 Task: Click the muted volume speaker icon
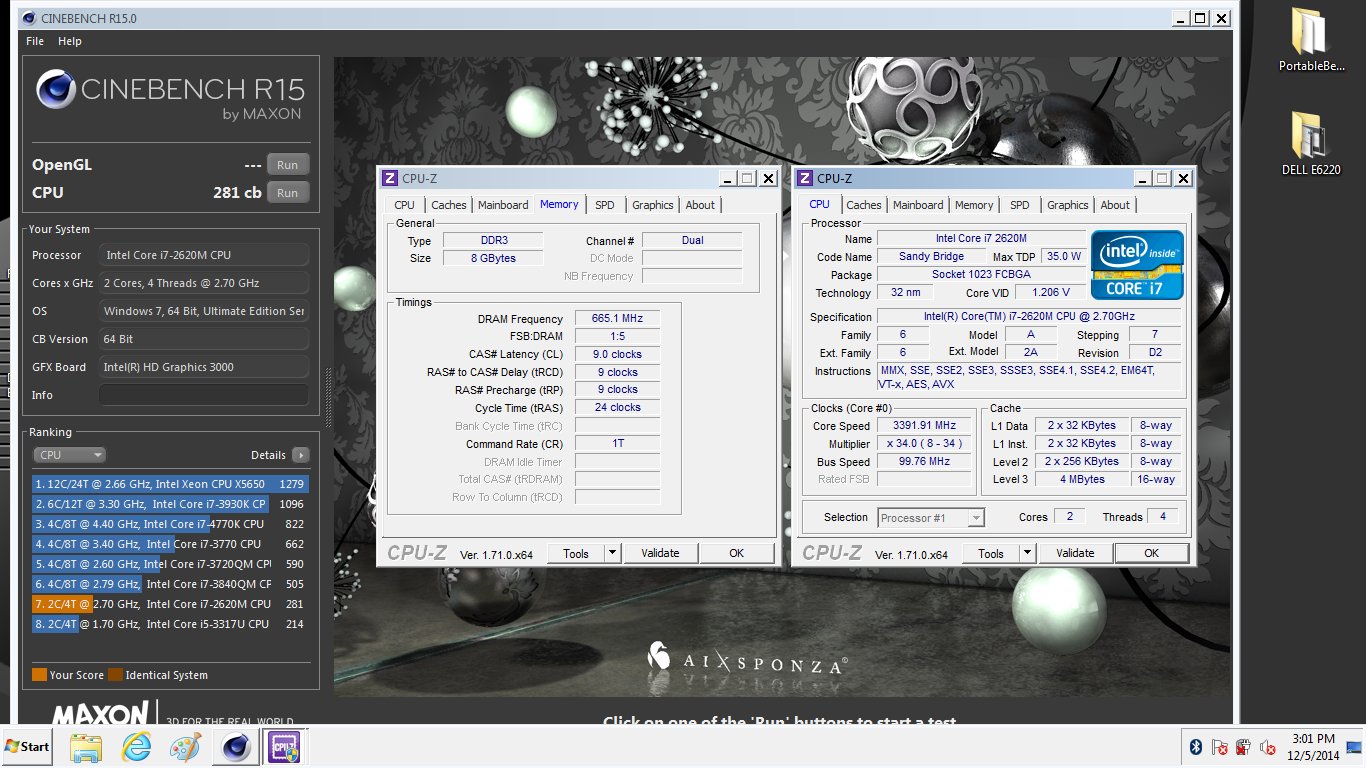(x=1268, y=747)
